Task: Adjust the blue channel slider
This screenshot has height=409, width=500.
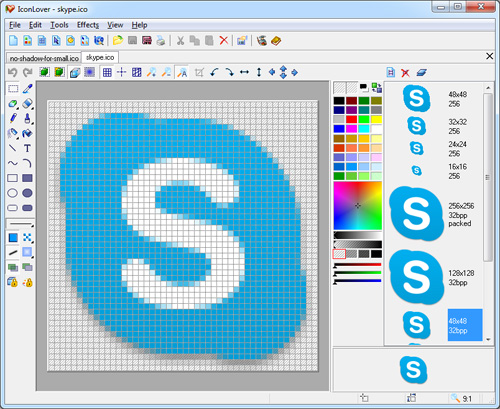Action: pos(358,281)
